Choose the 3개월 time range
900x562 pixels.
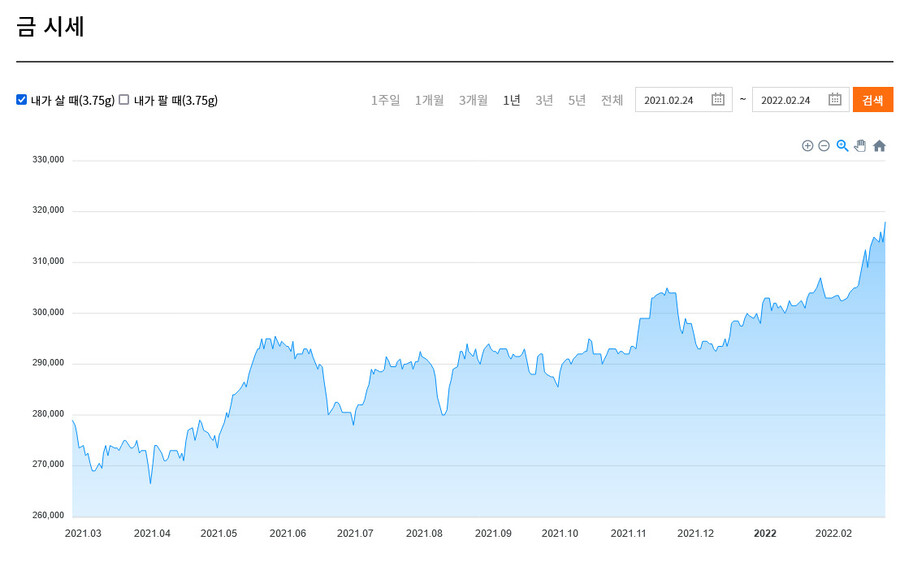click(473, 100)
